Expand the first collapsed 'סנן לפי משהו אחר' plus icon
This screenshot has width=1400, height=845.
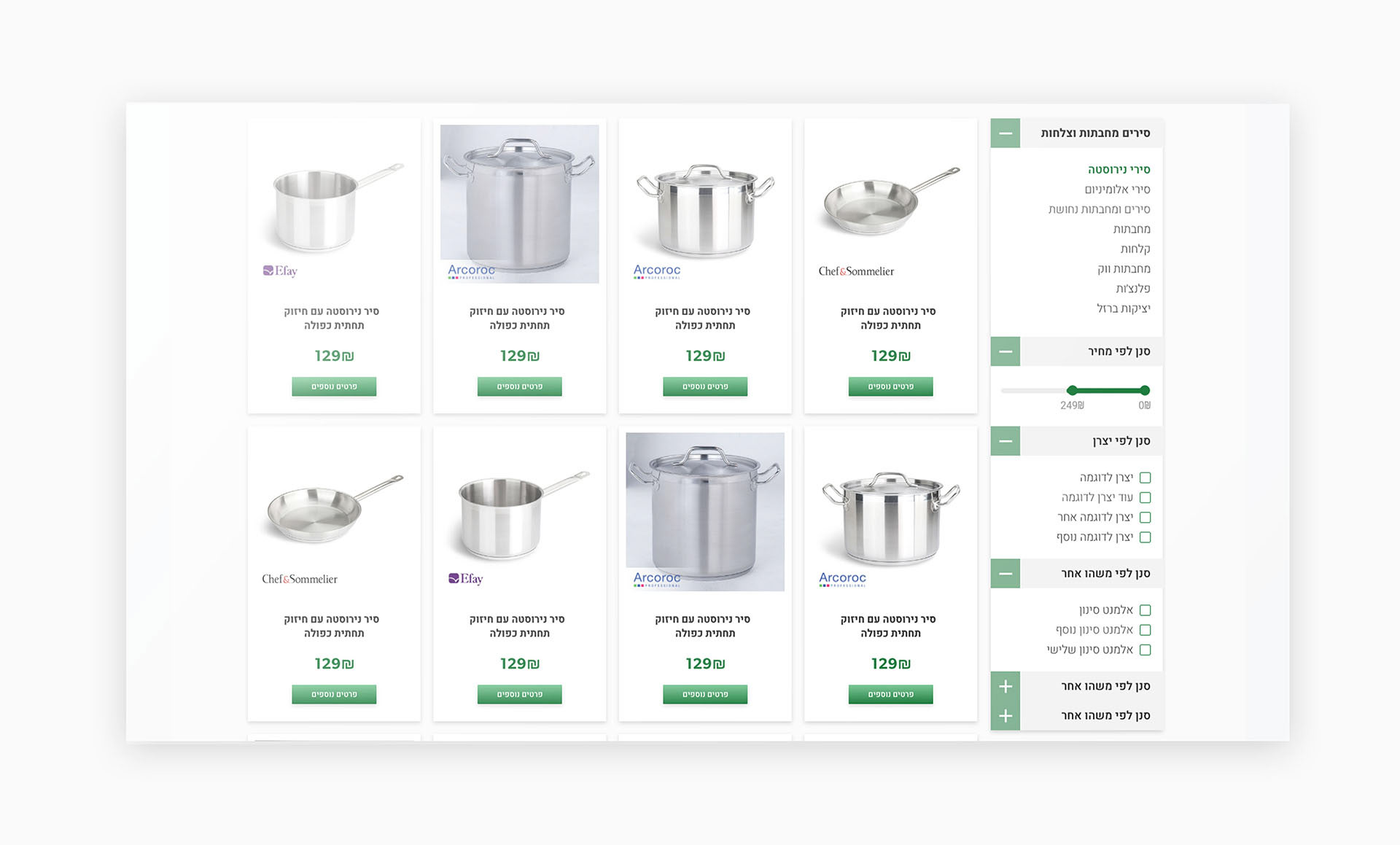tap(1006, 686)
